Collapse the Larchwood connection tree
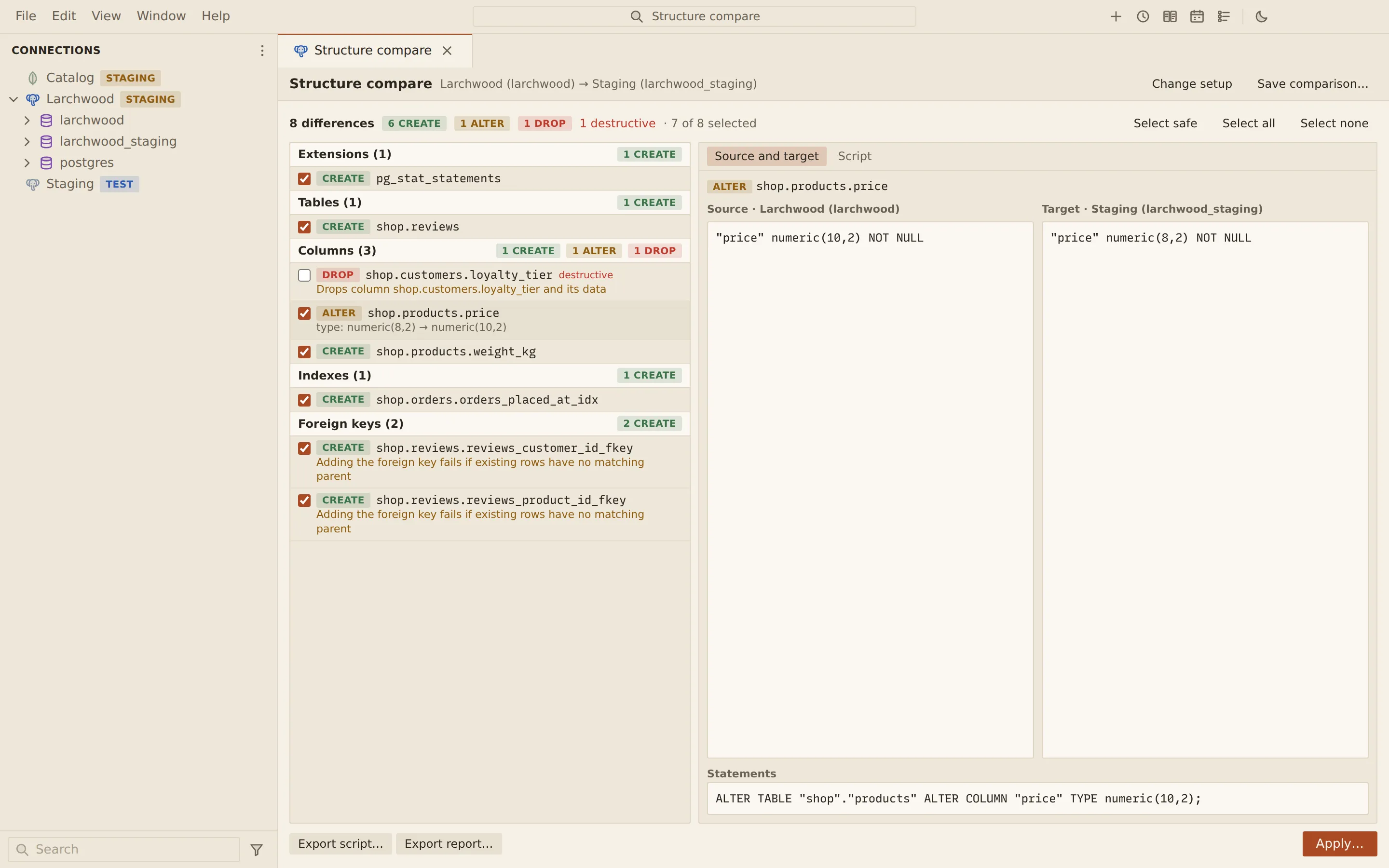 click(14, 99)
